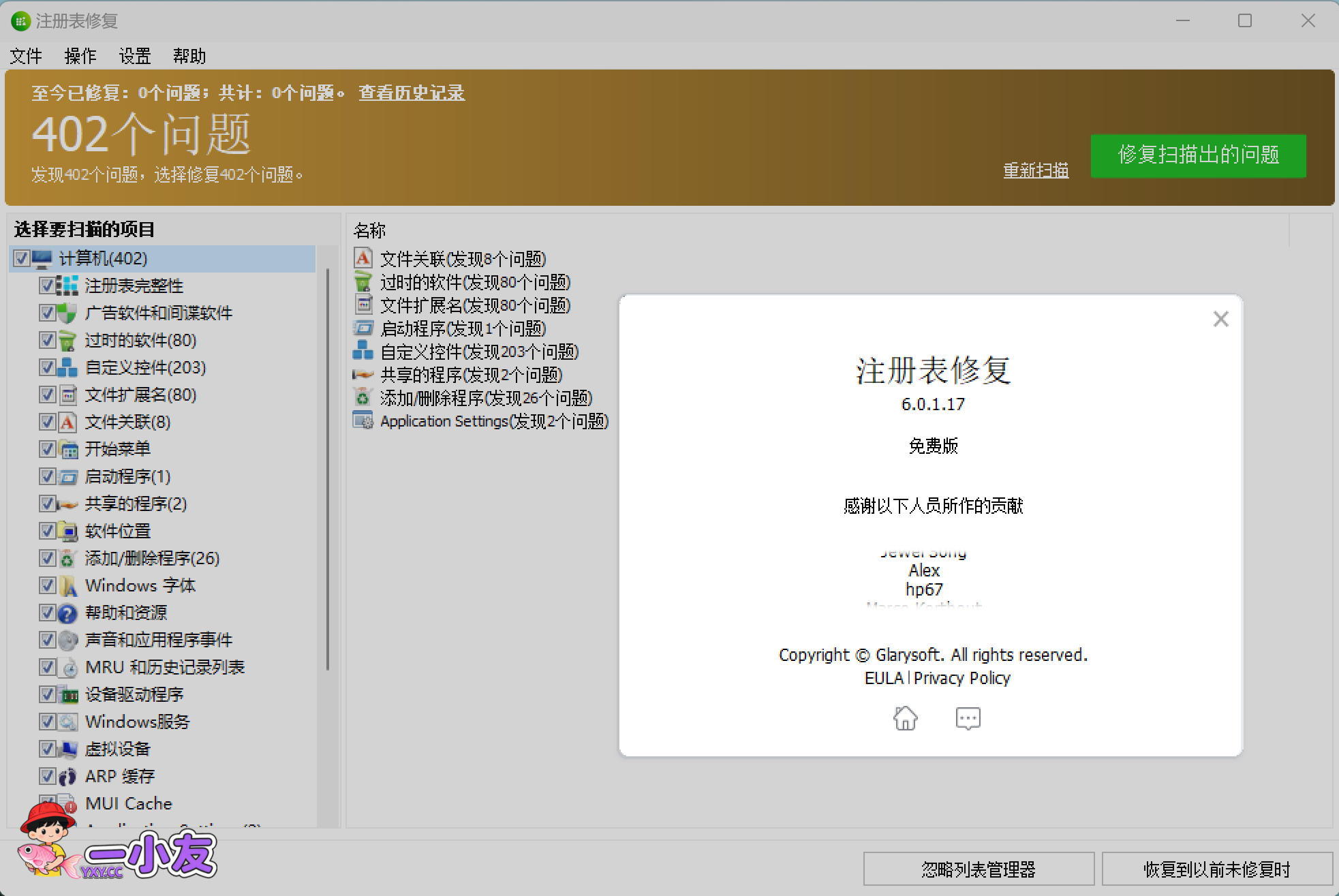This screenshot has width=1339, height=896.
Task: Open the 查看历史记录 link
Action: [412, 93]
